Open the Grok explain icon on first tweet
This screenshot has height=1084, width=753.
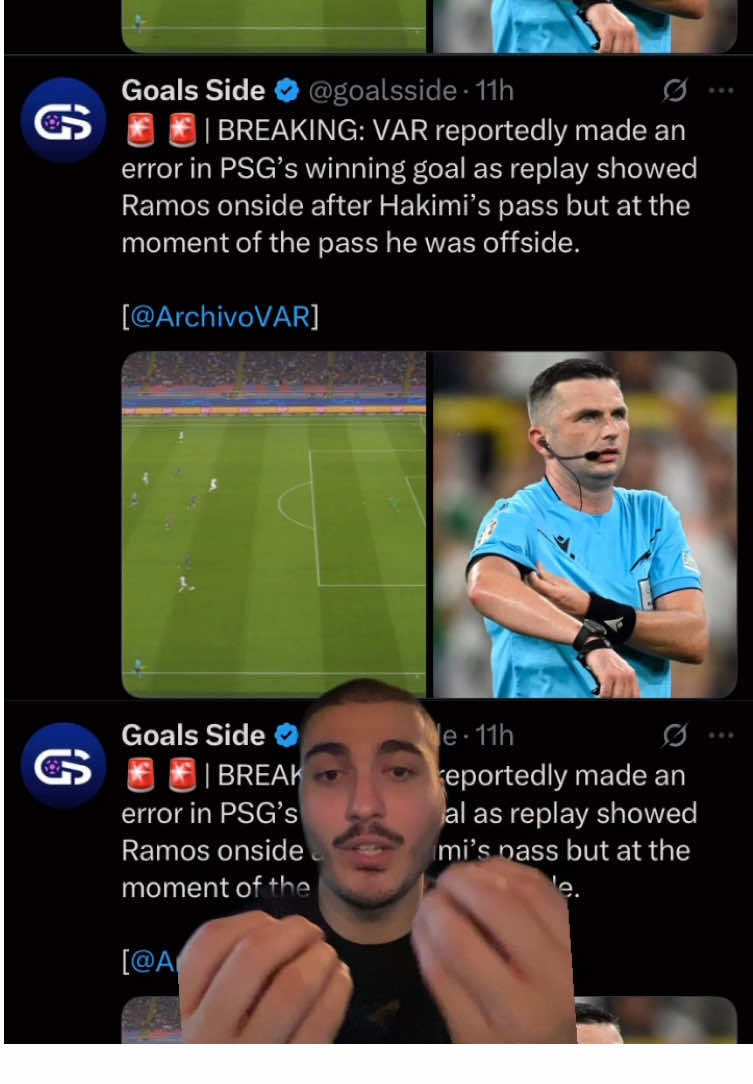pyautogui.click(x=674, y=90)
